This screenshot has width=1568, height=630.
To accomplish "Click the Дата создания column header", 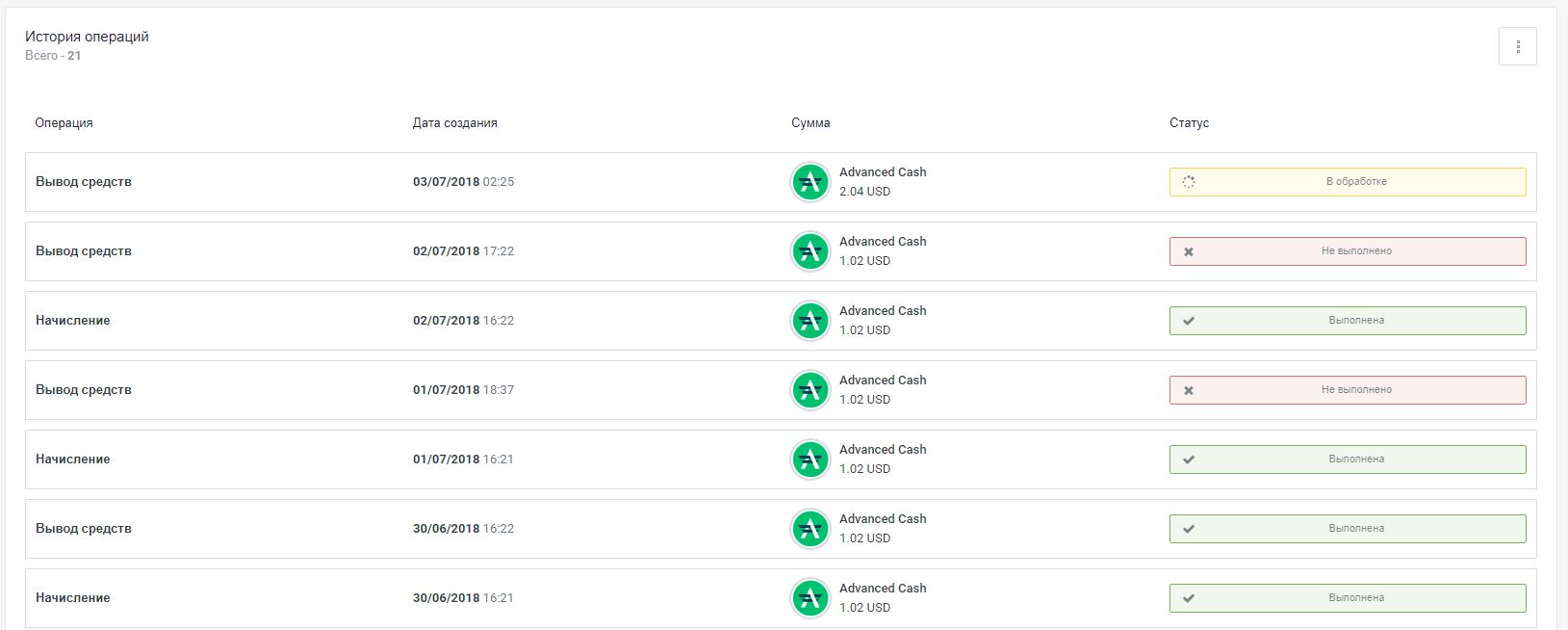I will pos(454,123).
